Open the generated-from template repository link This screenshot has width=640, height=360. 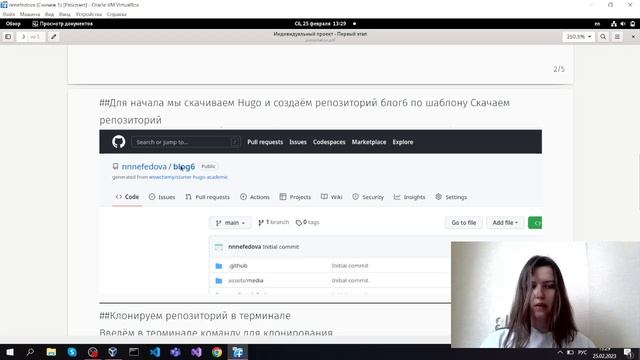coord(188,177)
